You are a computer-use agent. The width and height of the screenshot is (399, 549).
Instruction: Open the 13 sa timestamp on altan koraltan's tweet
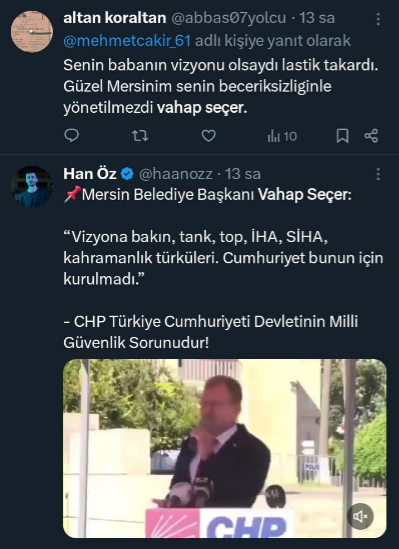[317, 18]
